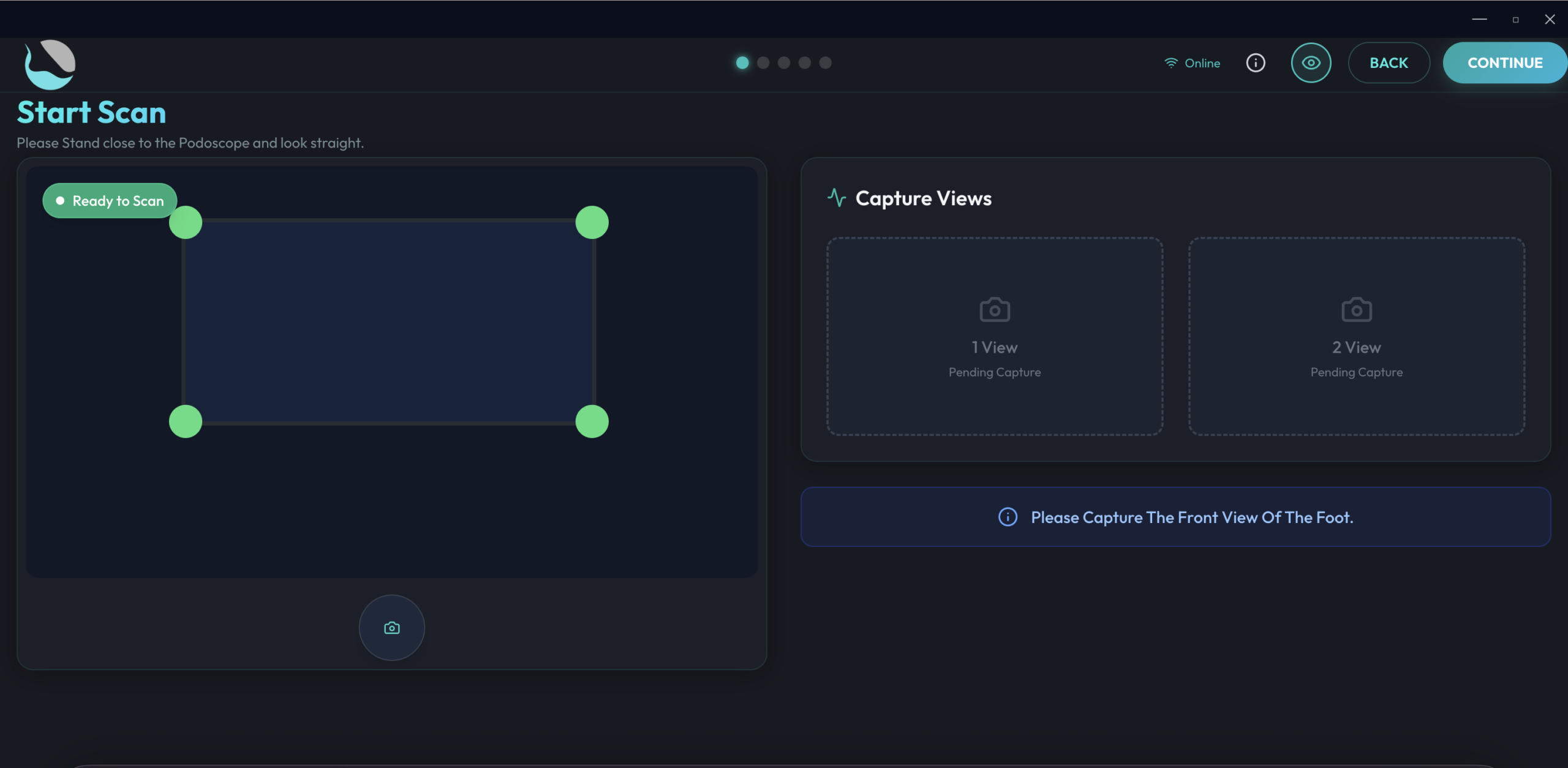
Task: Go BACK to previous step
Action: point(1389,63)
